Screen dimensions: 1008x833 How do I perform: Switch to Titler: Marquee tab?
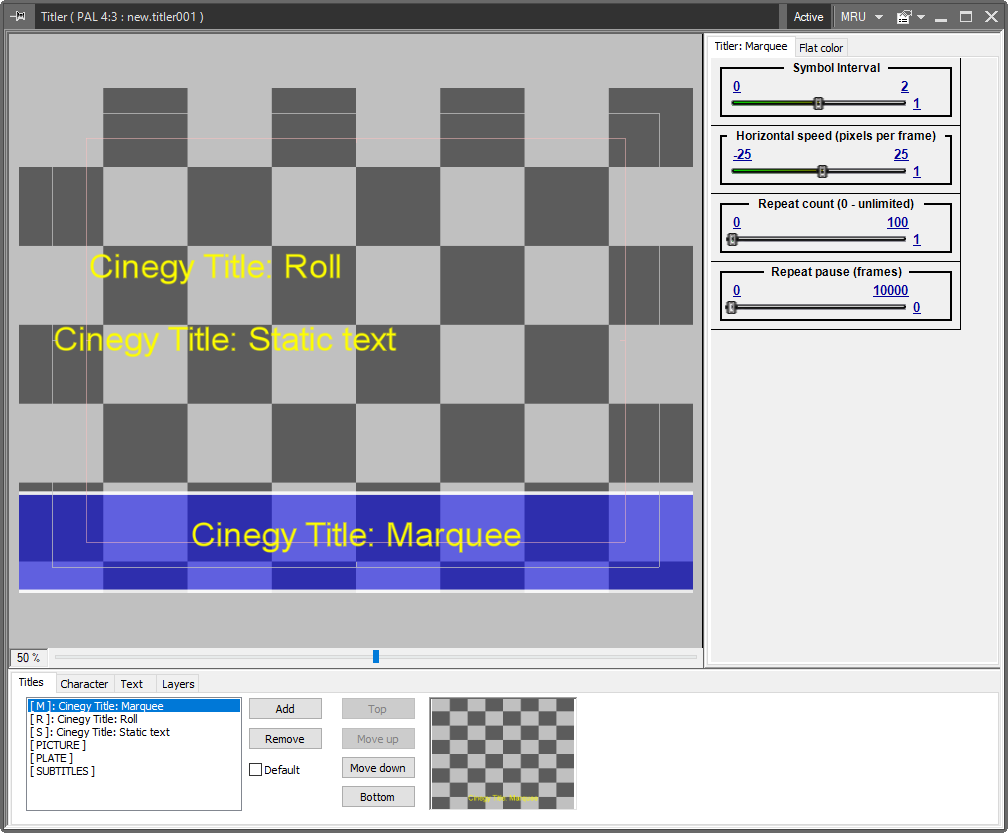pos(750,46)
